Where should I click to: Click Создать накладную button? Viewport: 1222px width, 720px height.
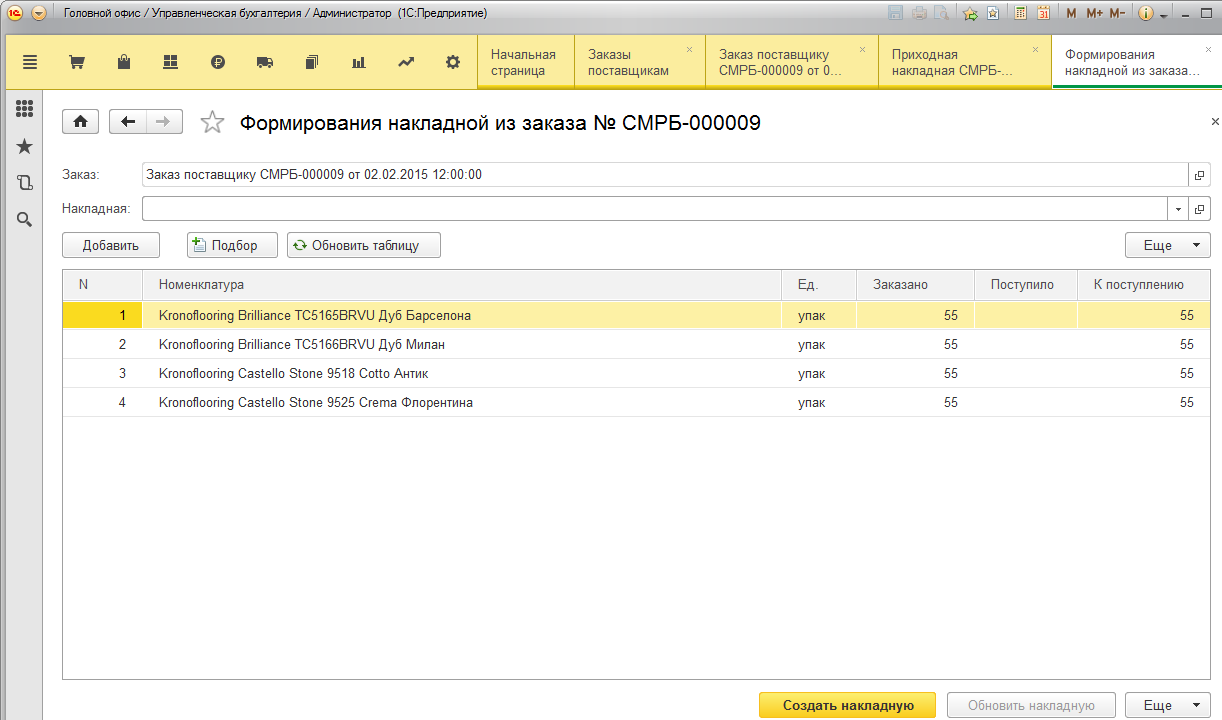[848, 706]
